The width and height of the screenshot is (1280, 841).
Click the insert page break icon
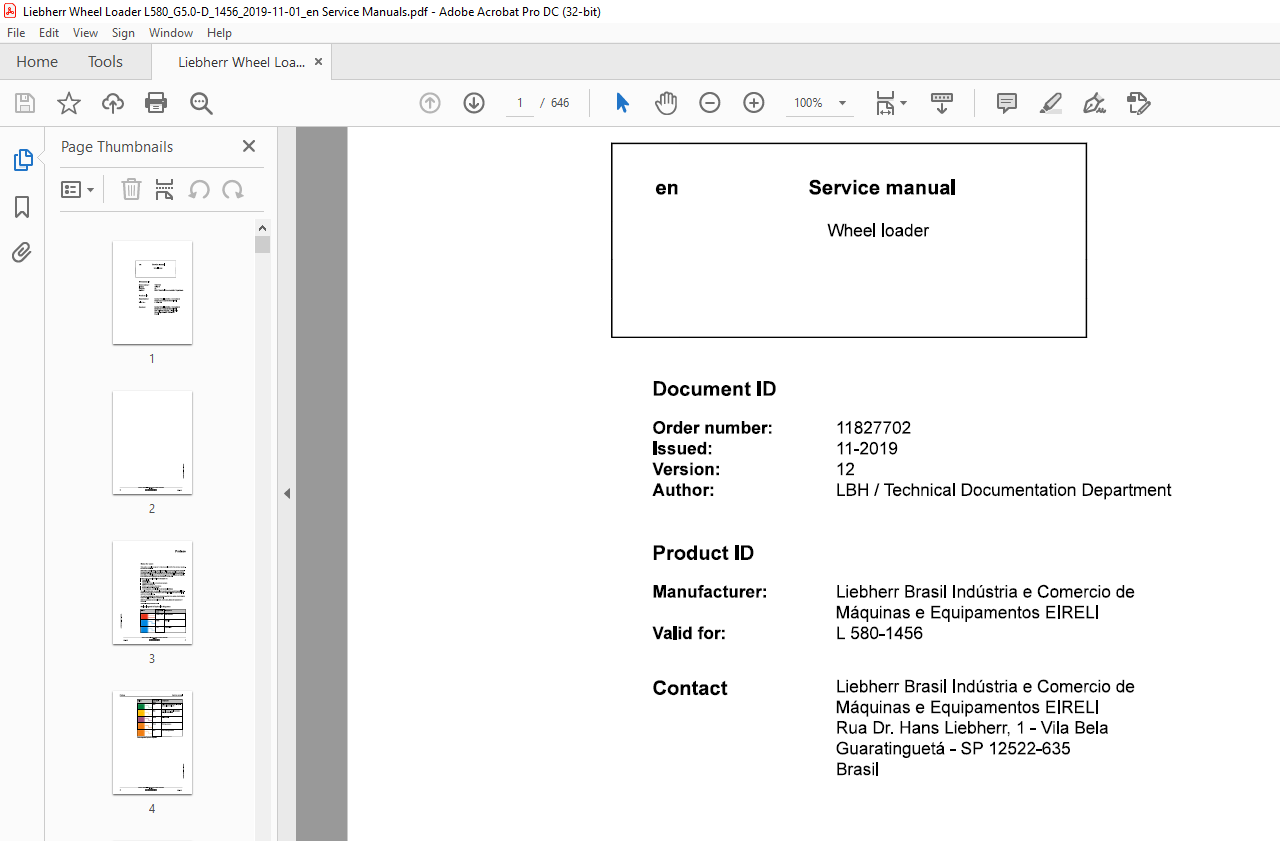coord(165,189)
